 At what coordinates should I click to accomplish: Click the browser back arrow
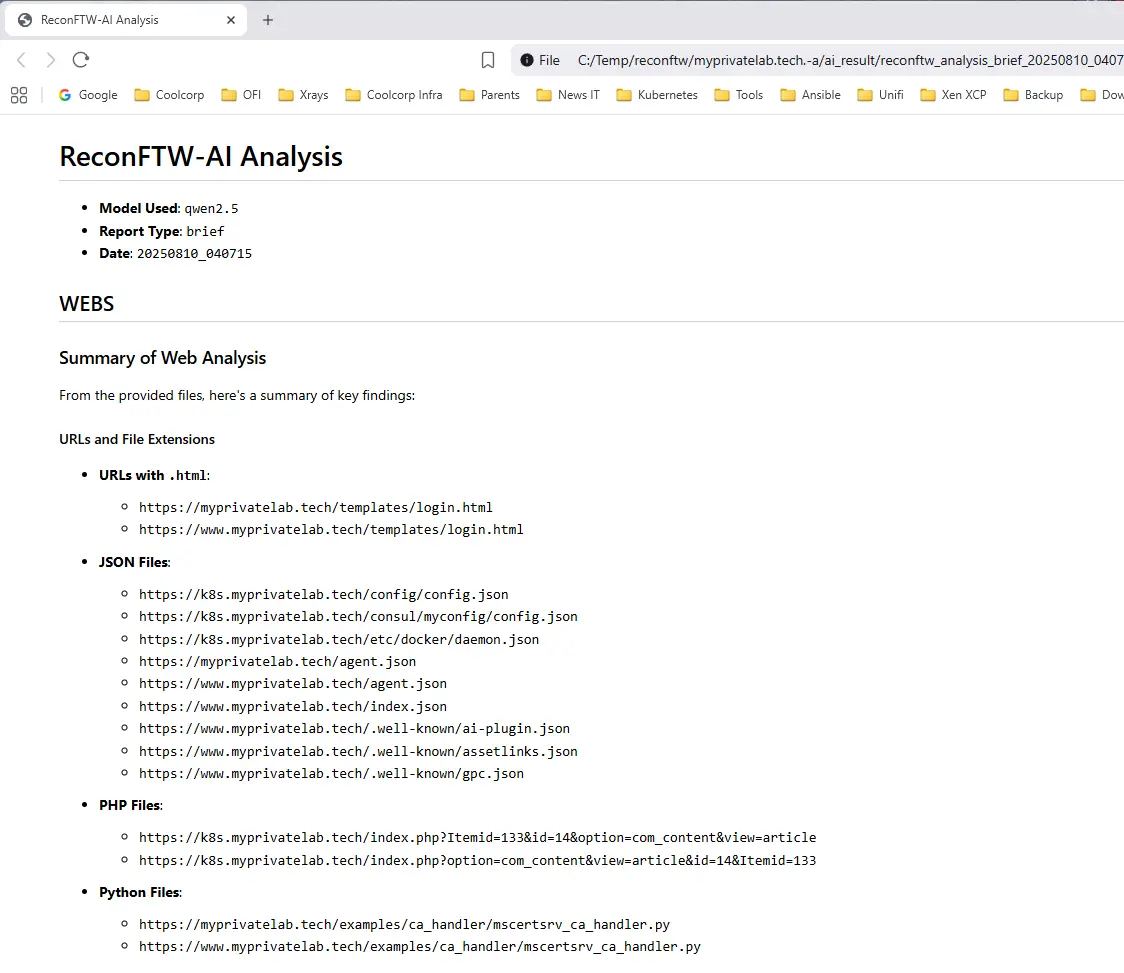(21, 60)
